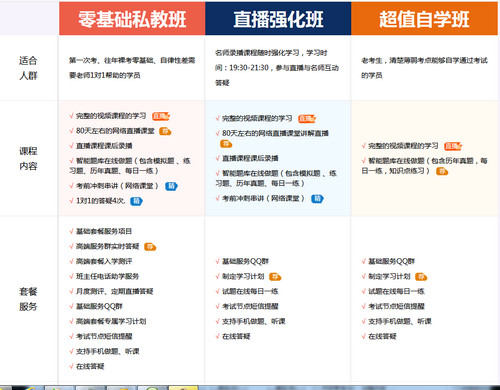This screenshot has height=390, width=500.
Task: Click 直播 badge in 超值自学班 course content
Action: pyautogui.click(x=453, y=146)
